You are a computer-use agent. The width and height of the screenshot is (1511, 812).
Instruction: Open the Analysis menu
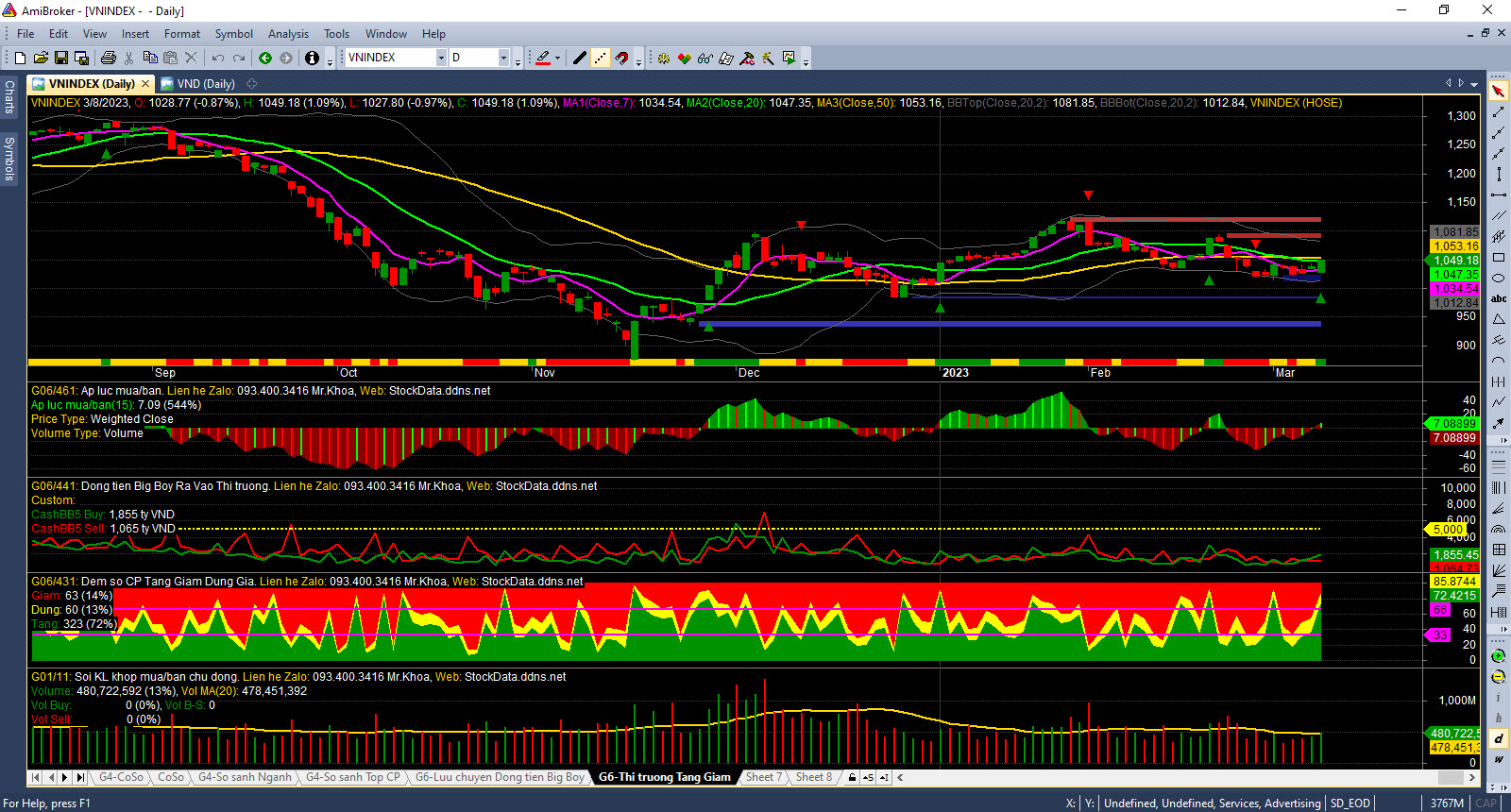pyautogui.click(x=288, y=33)
